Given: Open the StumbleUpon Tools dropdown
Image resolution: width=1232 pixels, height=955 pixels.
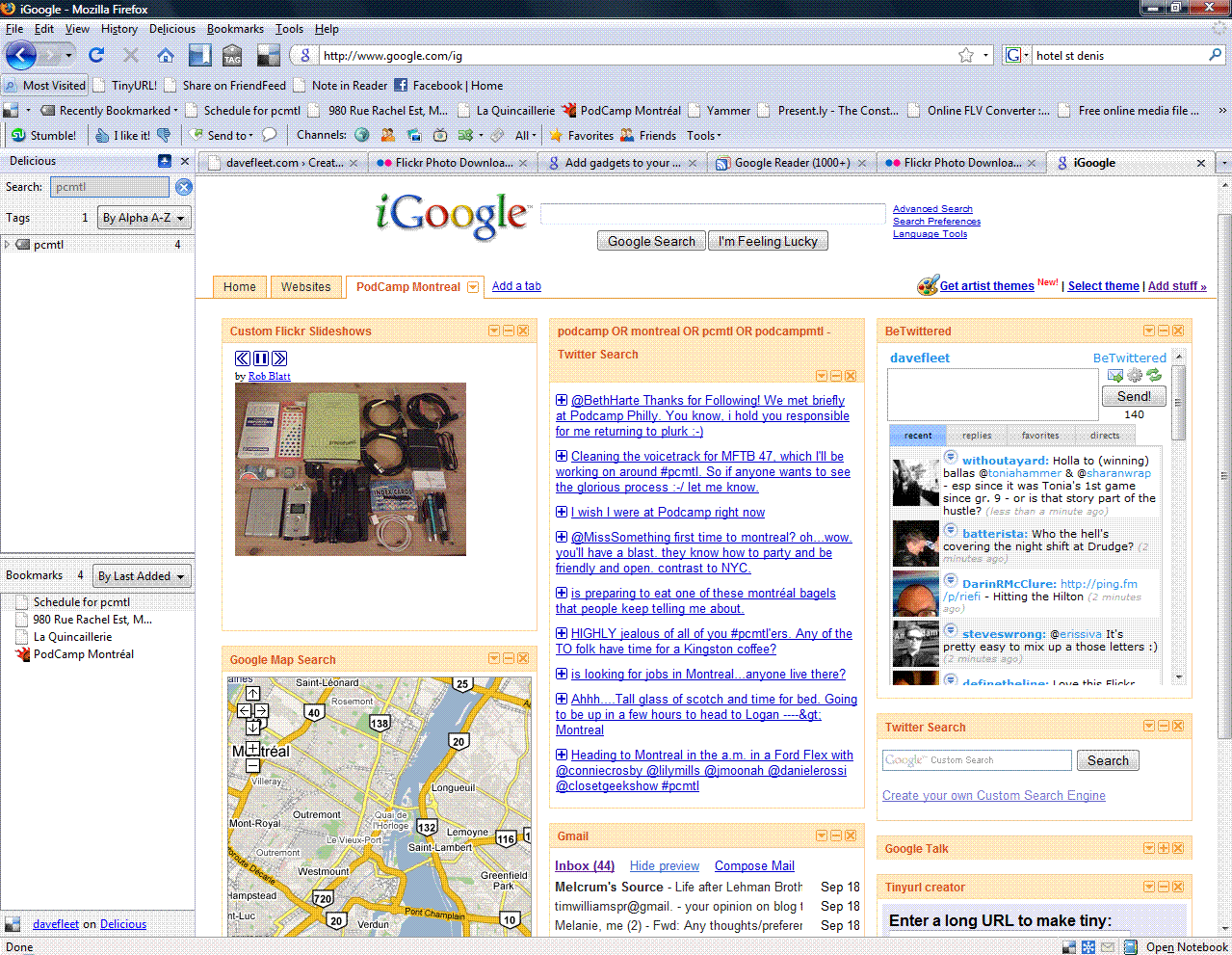Looking at the screenshot, I should pos(704,135).
